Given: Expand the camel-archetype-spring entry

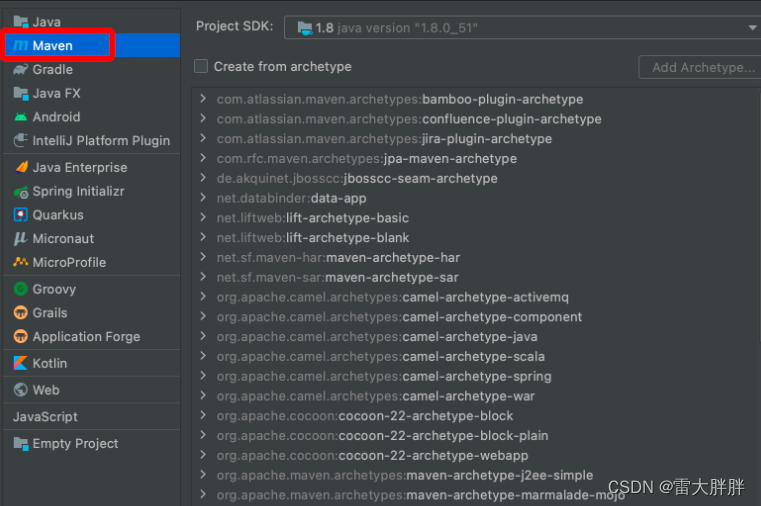Looking at the screenshot, I should tap(203, 376).
